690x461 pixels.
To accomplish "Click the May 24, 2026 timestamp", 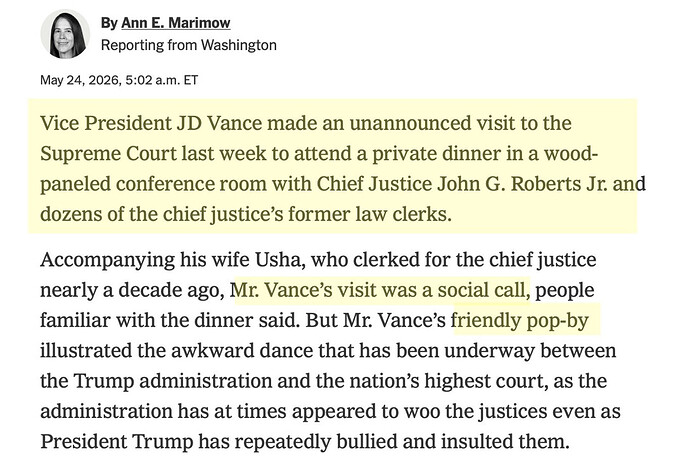I will (119, 80).
